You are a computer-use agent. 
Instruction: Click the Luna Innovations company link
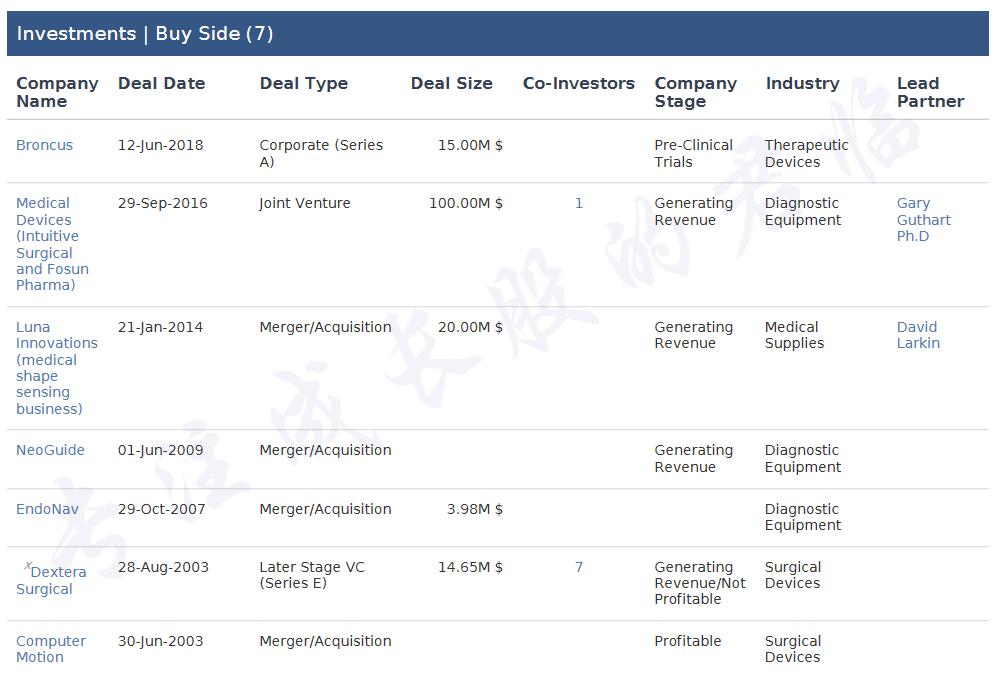click(56, 367)
